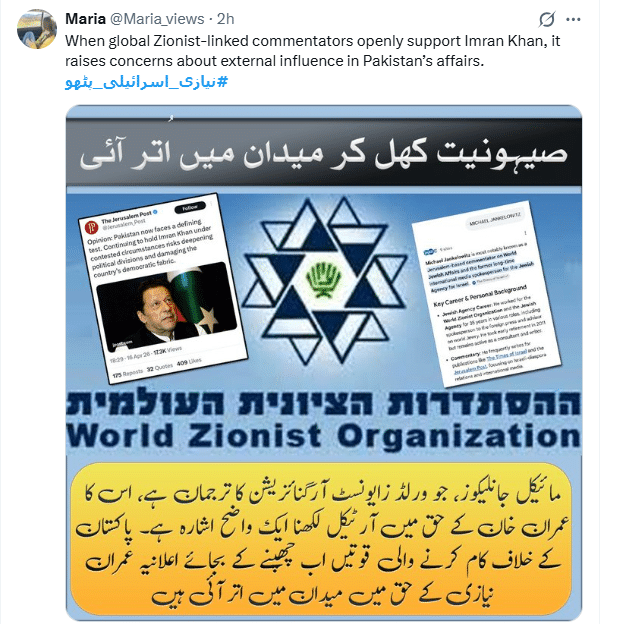Click the World Zionist Organization text
The height and width of the screenshot is (624, 630).
(x=324, y=435)
